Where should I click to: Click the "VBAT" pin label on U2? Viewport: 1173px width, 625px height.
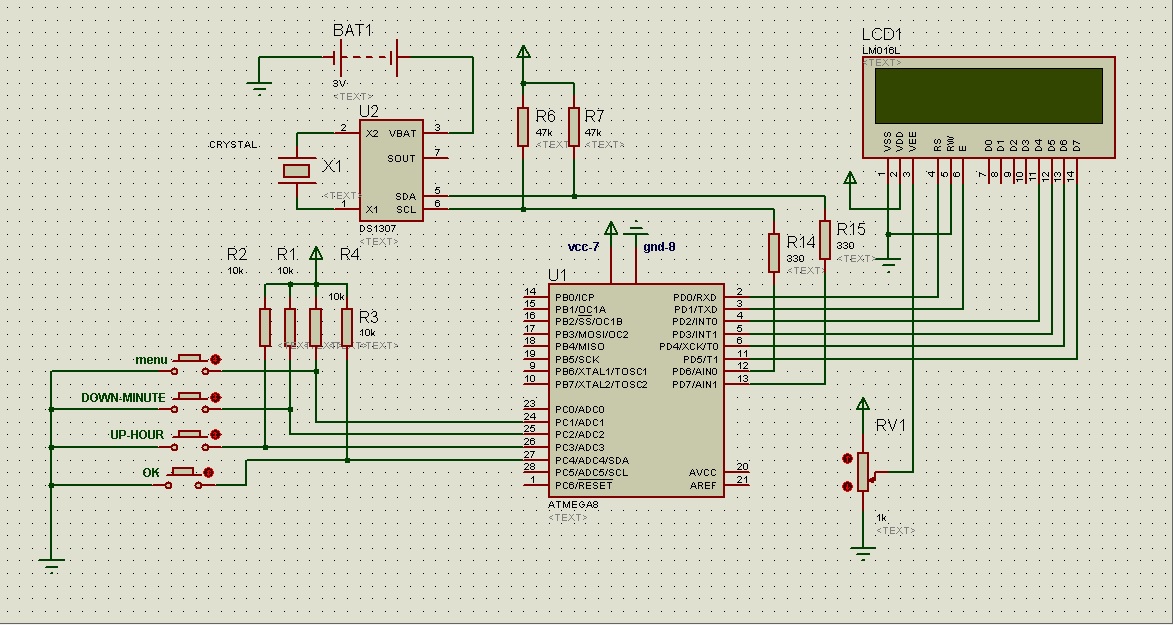402,133
